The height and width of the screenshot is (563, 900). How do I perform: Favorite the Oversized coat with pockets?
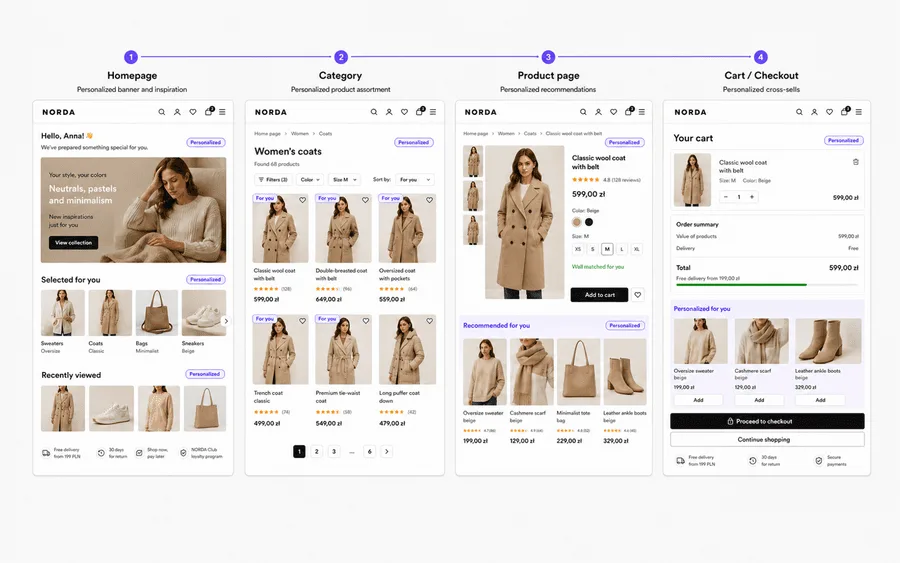(x=429, y=200)
